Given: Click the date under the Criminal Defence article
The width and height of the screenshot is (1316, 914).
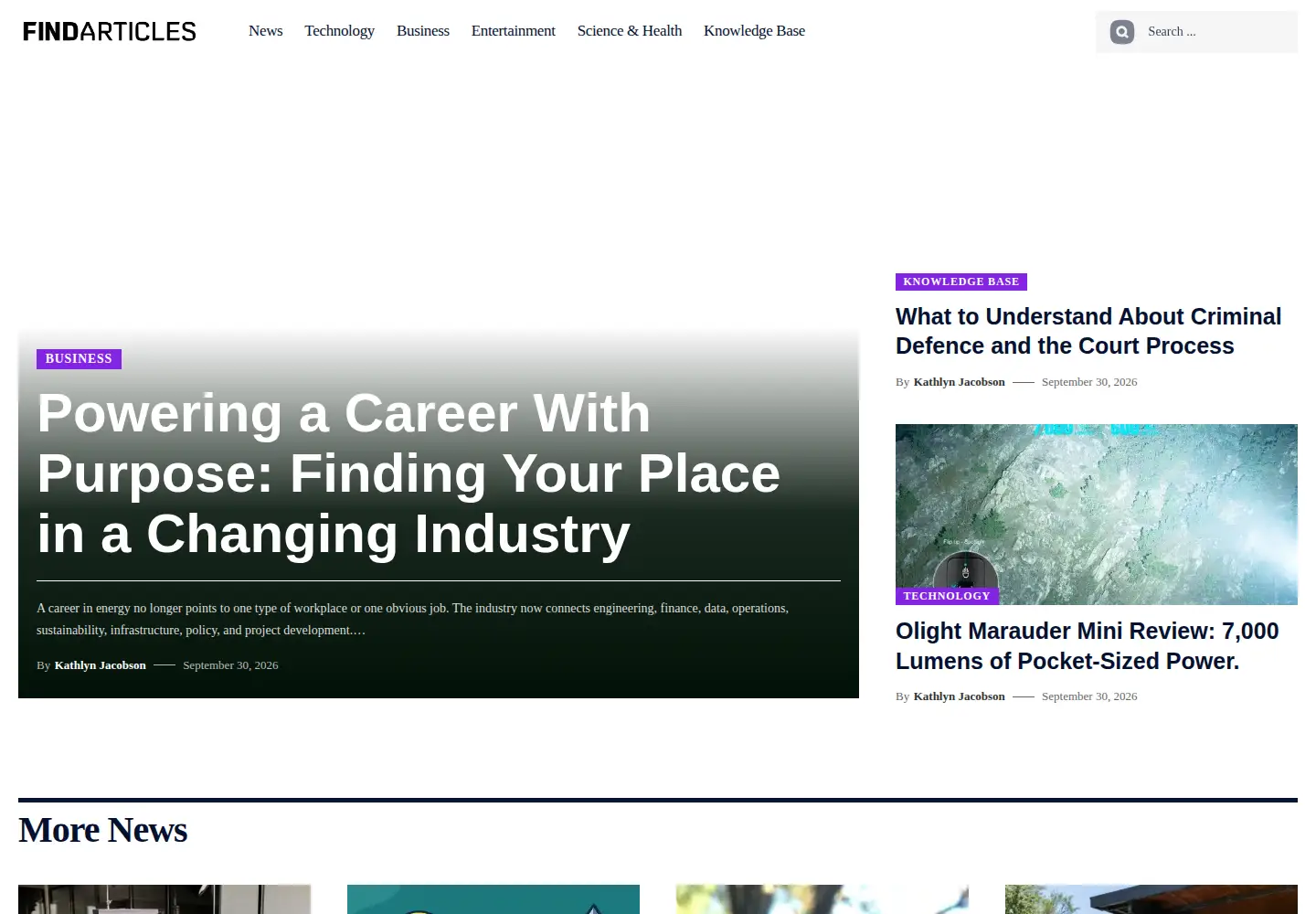Looking at the screenshot, I should pyautogui.click(x=1089, y=382).
